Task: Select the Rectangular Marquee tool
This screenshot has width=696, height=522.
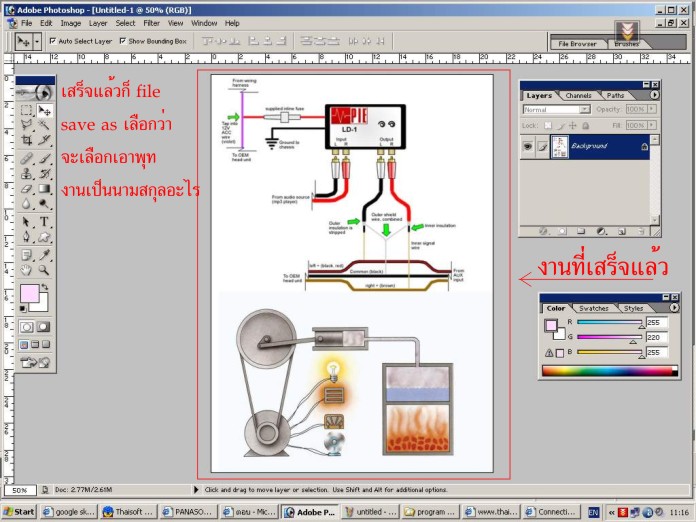Action: [26, 110]
